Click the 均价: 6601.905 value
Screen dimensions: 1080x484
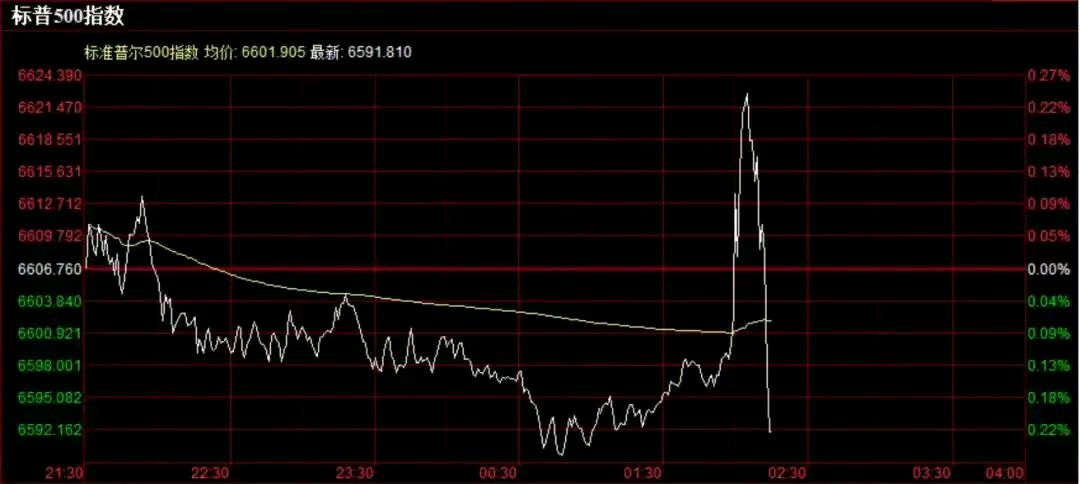pyautogui.click(x=254, y=52)
